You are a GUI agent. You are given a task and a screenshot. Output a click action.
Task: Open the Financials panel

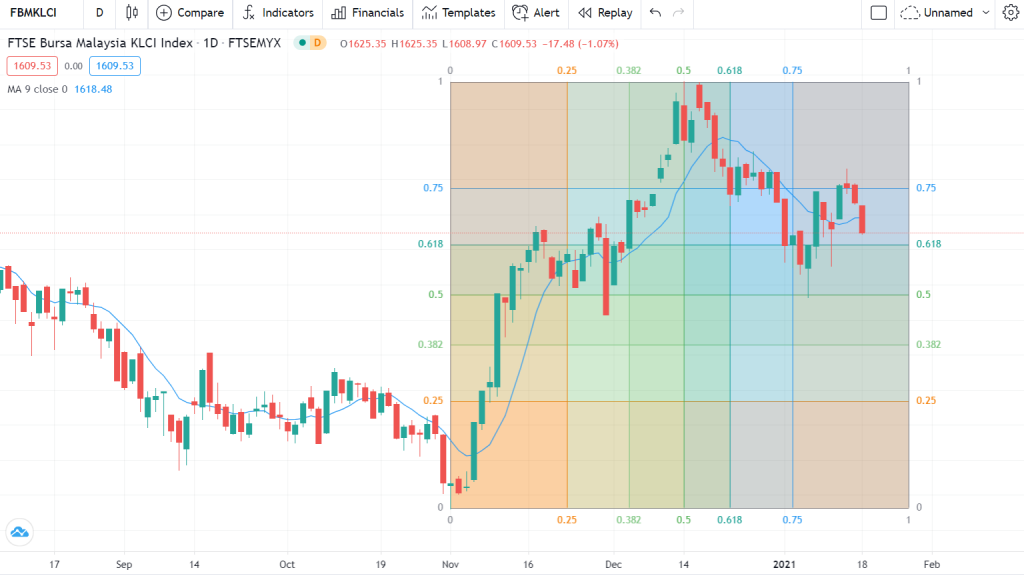pyautogui.click(x=368, y=13)
